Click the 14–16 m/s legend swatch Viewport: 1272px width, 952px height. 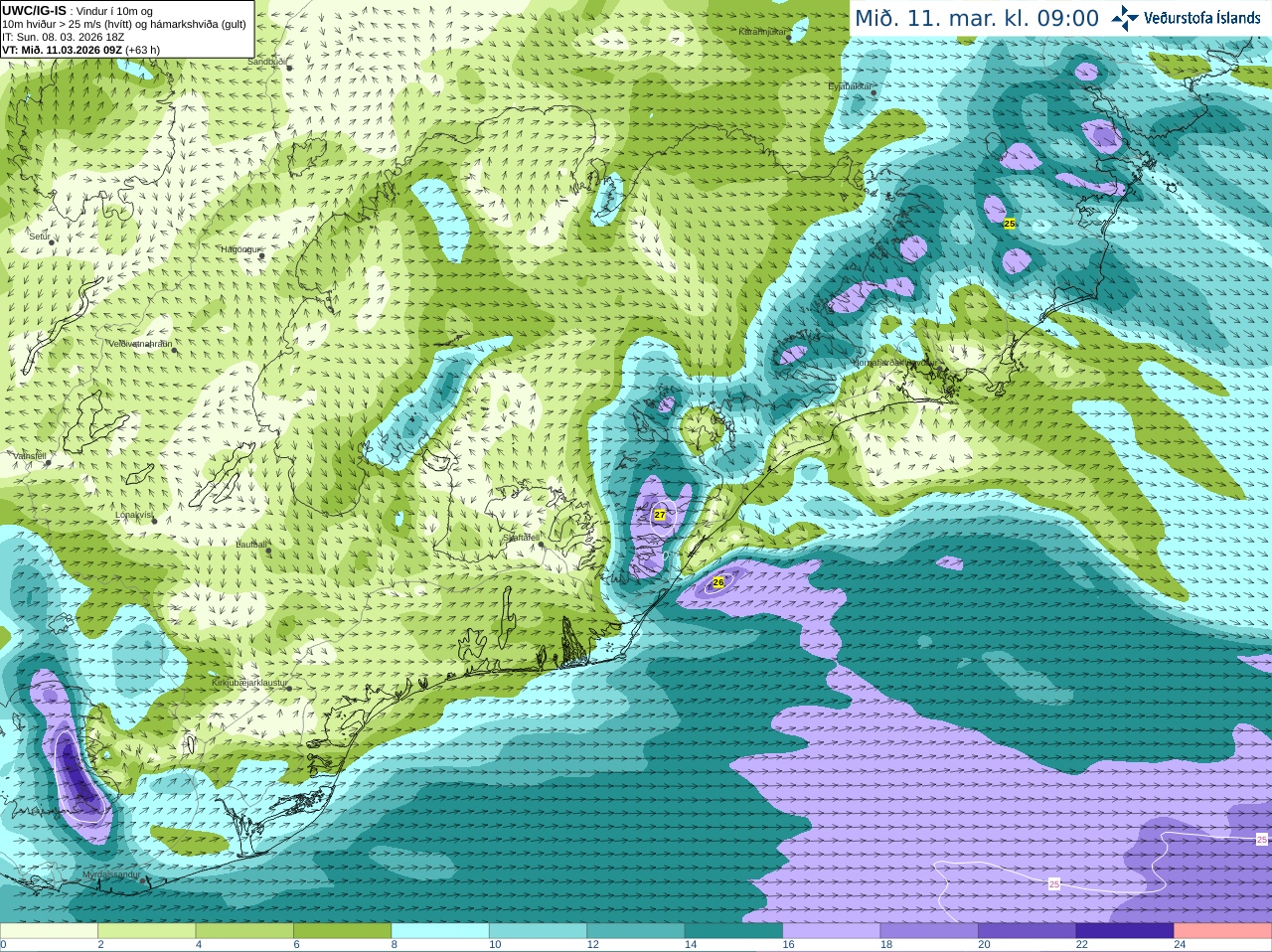coord(734,931)
